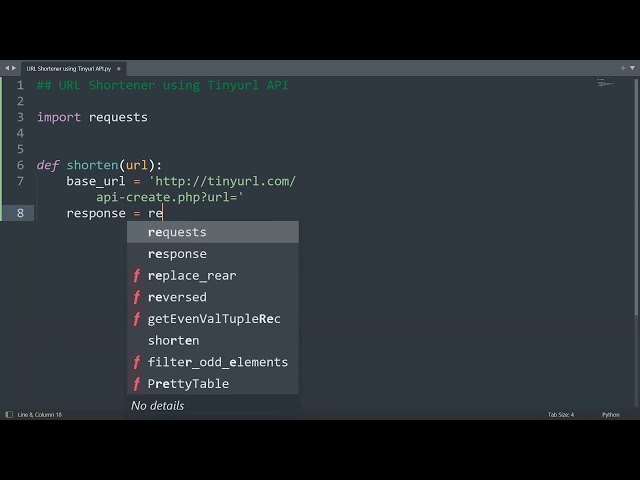The image size is (640, 480).
Task: Click line number 6 in gutter
Action: (x=20, y=165)
